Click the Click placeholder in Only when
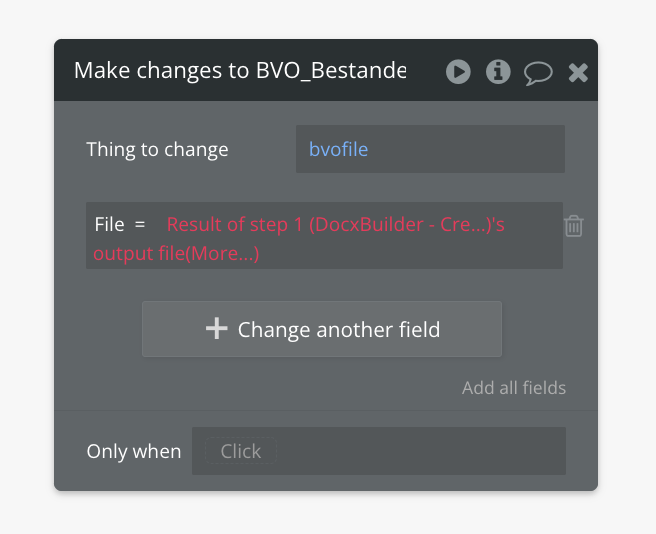 [x=241, y=451]
